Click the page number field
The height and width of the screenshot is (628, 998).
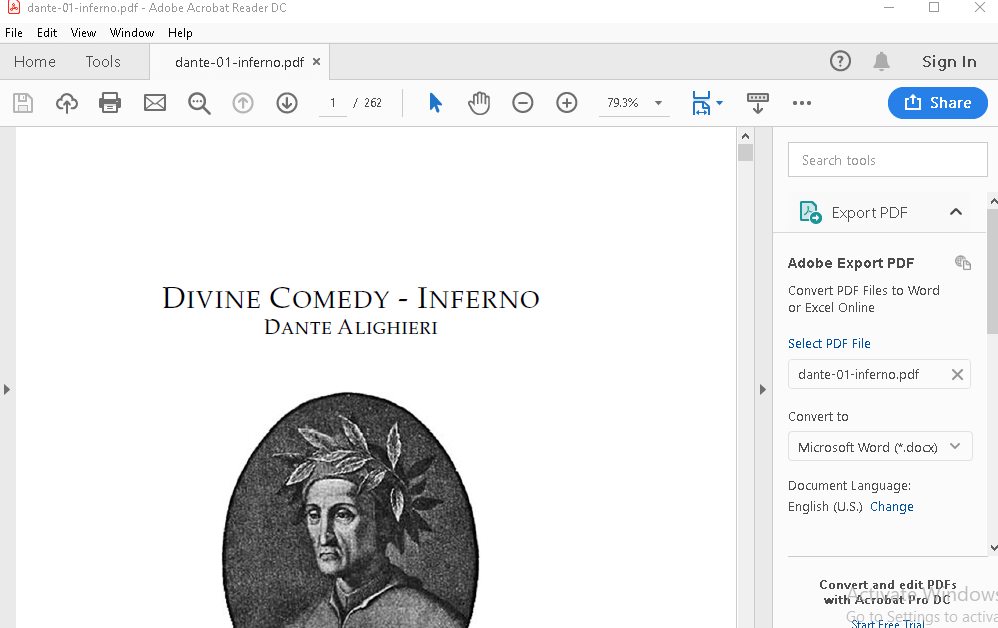pos(333,103)
